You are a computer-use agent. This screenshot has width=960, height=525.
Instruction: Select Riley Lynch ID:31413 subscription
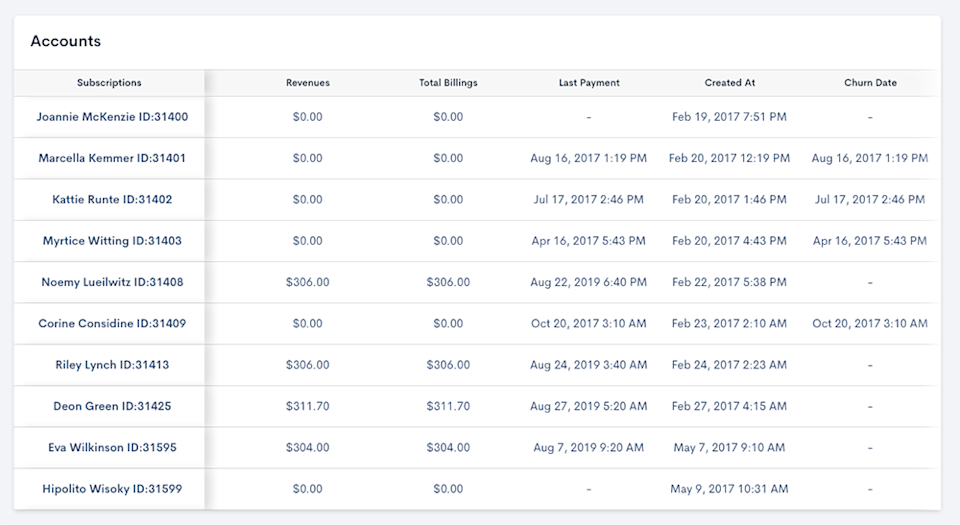[112, 365]
